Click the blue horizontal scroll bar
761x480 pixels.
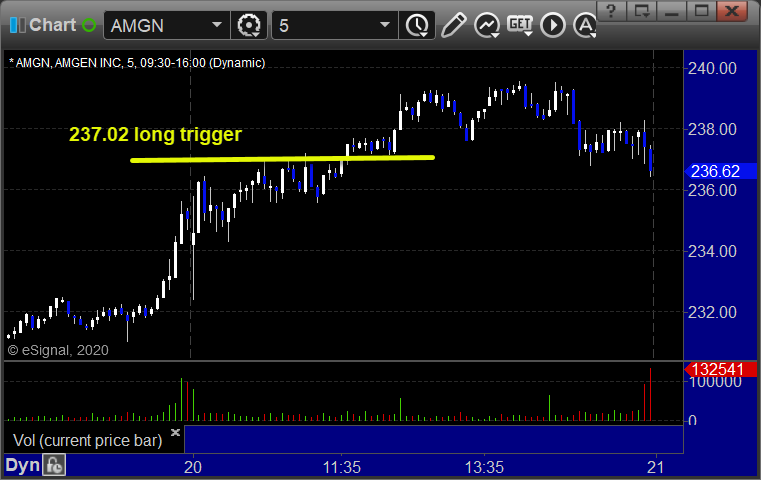tap(434, 439)
